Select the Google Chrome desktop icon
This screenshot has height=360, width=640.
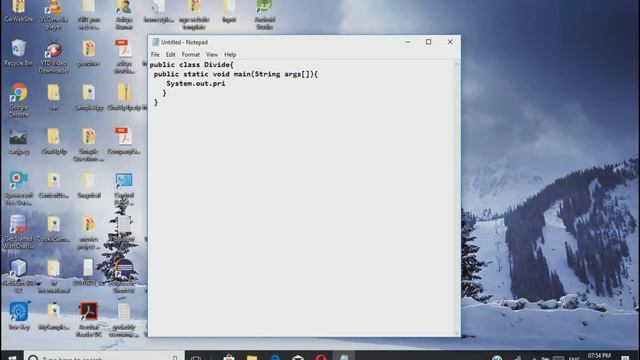(x=18, y=100)
